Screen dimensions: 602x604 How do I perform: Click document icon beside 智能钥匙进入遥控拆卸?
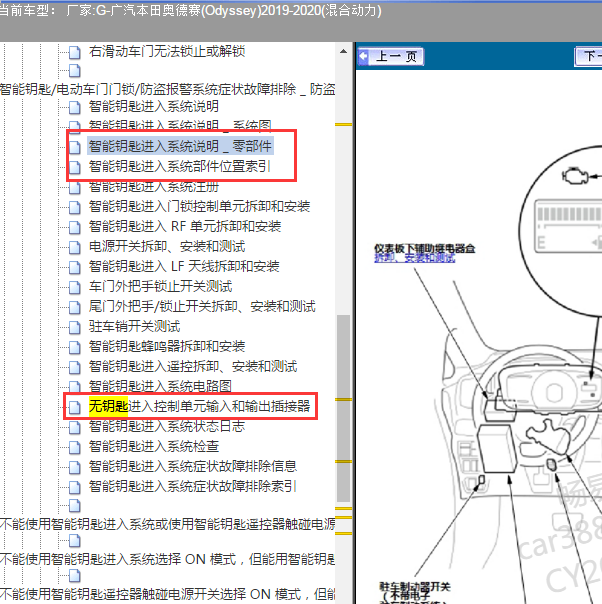75,367
